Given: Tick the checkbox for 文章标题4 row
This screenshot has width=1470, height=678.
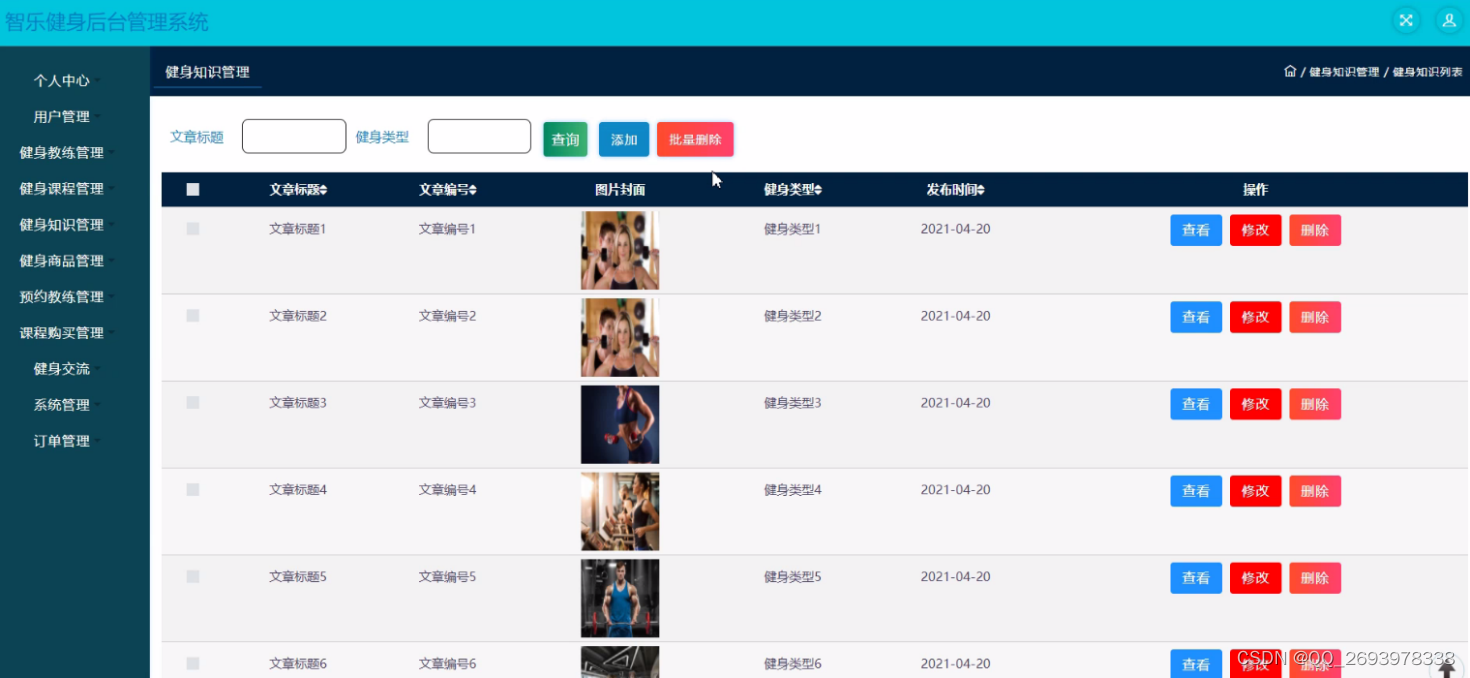Looking at the screenshot, I should [193, 490].
